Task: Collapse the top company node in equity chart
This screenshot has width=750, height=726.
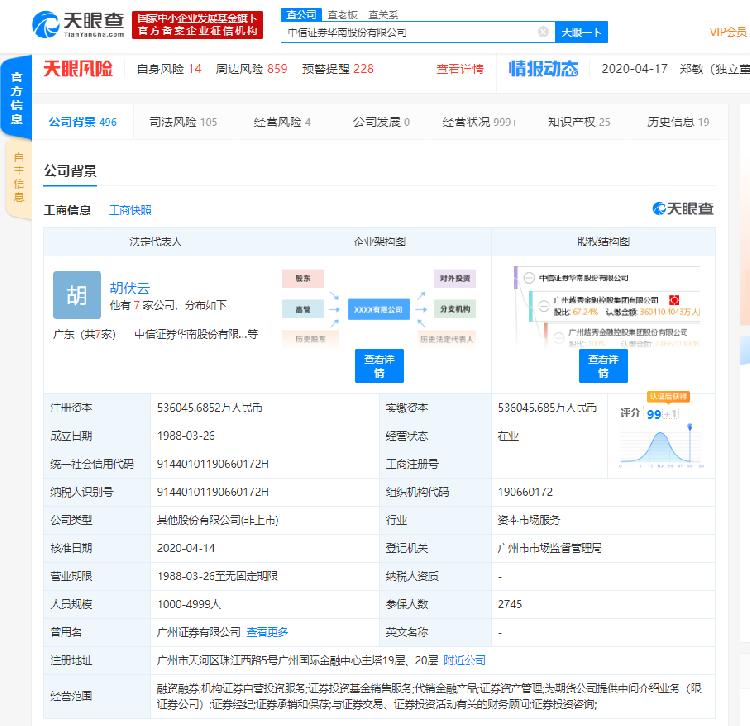Action: [x=529, y=278]
